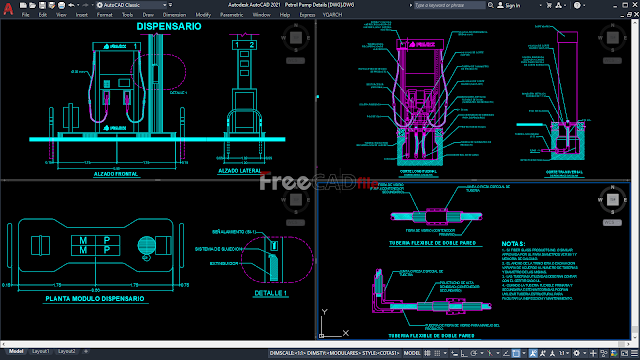Add a new layout with plus tab

(86, 351)
